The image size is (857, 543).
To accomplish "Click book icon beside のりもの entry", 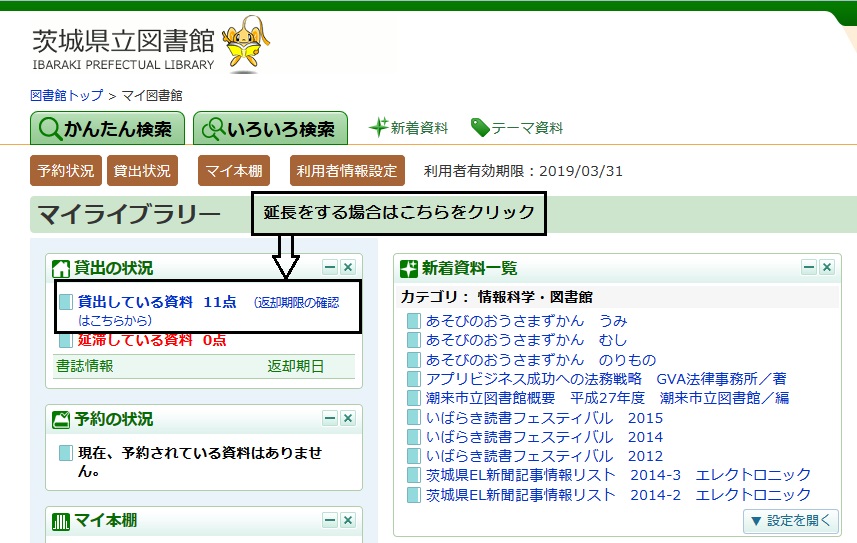I will [x=414, y=360].
